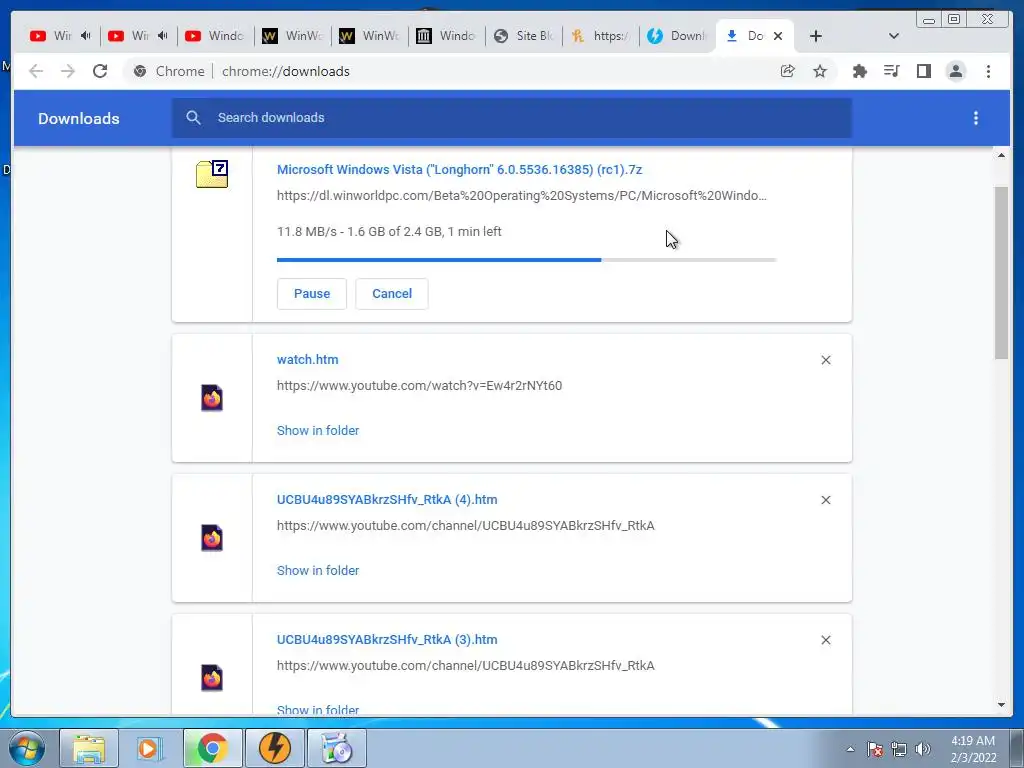Screen dimensions: 1024x768
Task: Open a new tab with the plus button
Action: point(815,36)
